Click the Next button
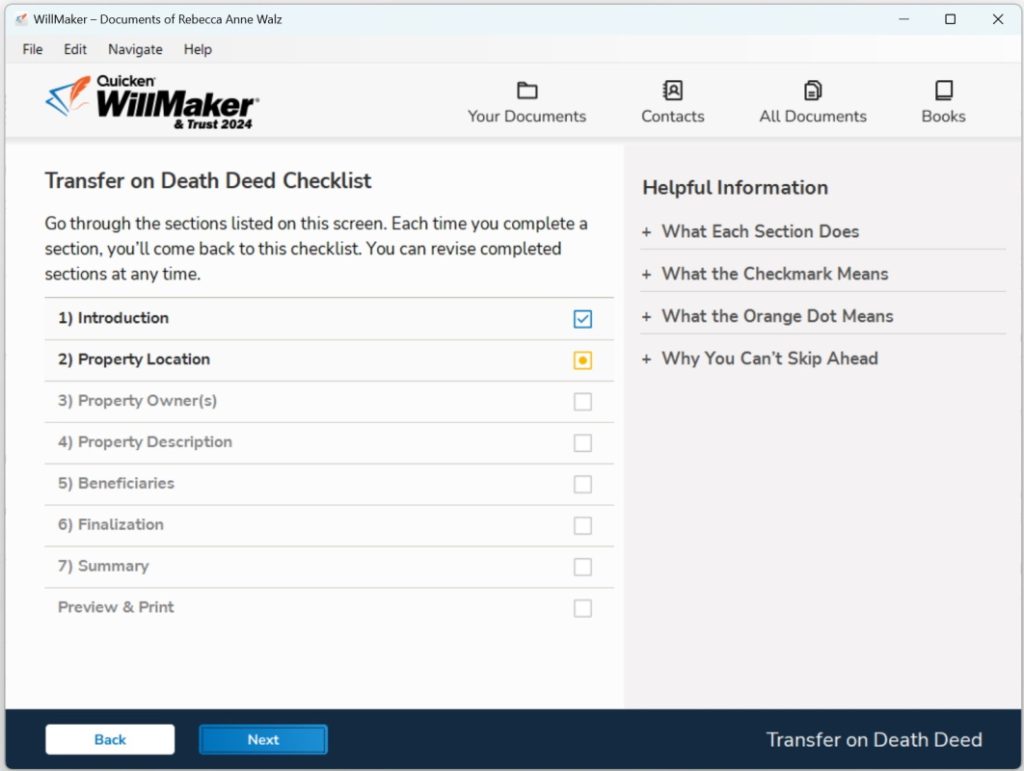The width and height of the screenshot is (1024, 771). (x=263, y=739)
